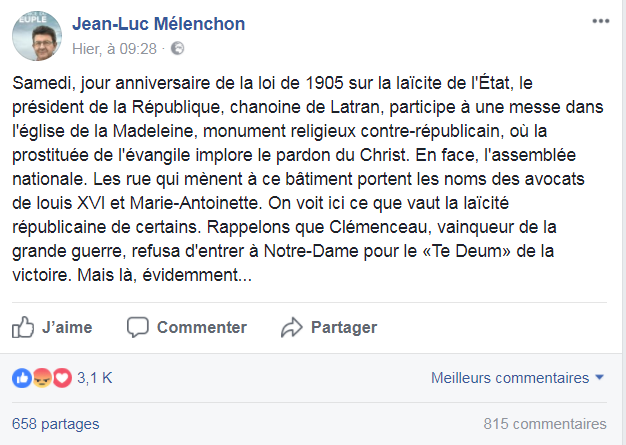626x445 pixels.
Task: Click the angry face reaction icon
Action: click(42, 378)
